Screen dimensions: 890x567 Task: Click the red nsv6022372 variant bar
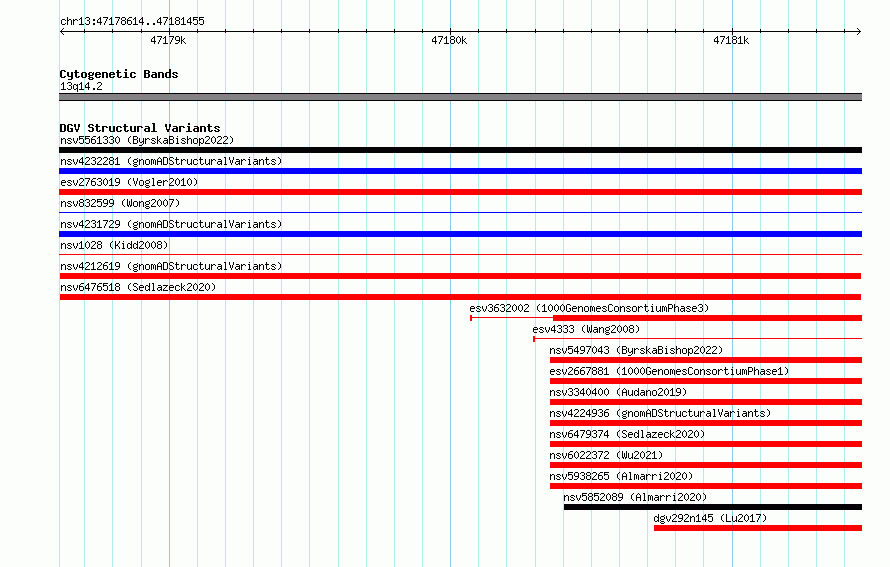coord(706,465)
